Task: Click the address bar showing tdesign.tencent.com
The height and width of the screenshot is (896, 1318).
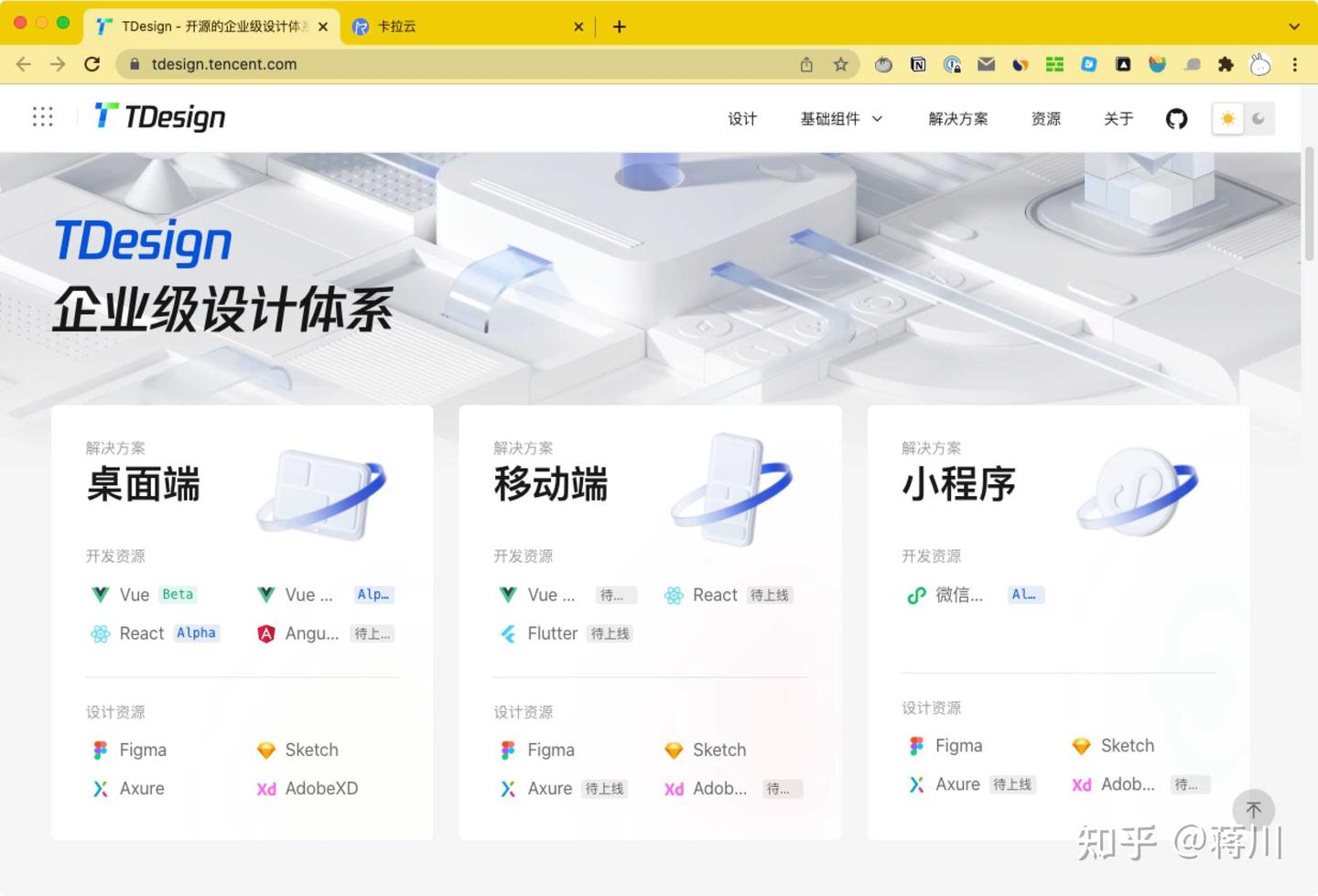Action: click(x=223, y=64)
